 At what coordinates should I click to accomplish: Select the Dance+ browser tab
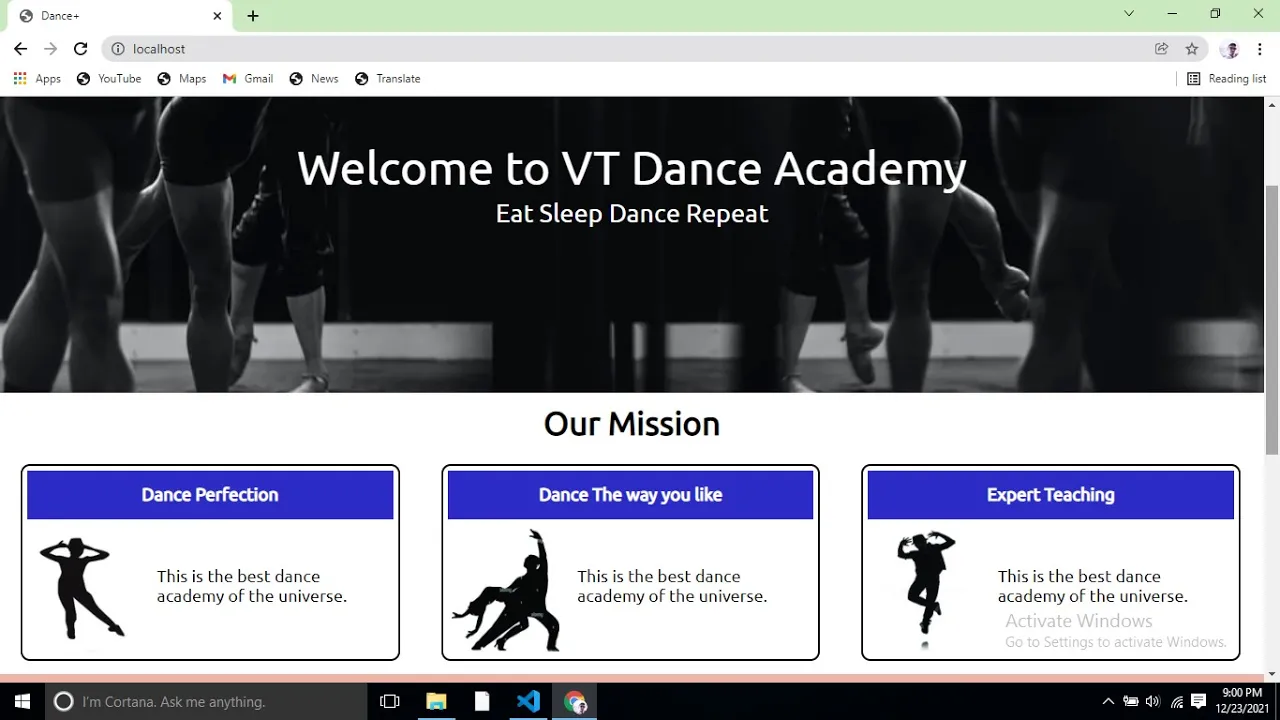[x=118, y=16]
